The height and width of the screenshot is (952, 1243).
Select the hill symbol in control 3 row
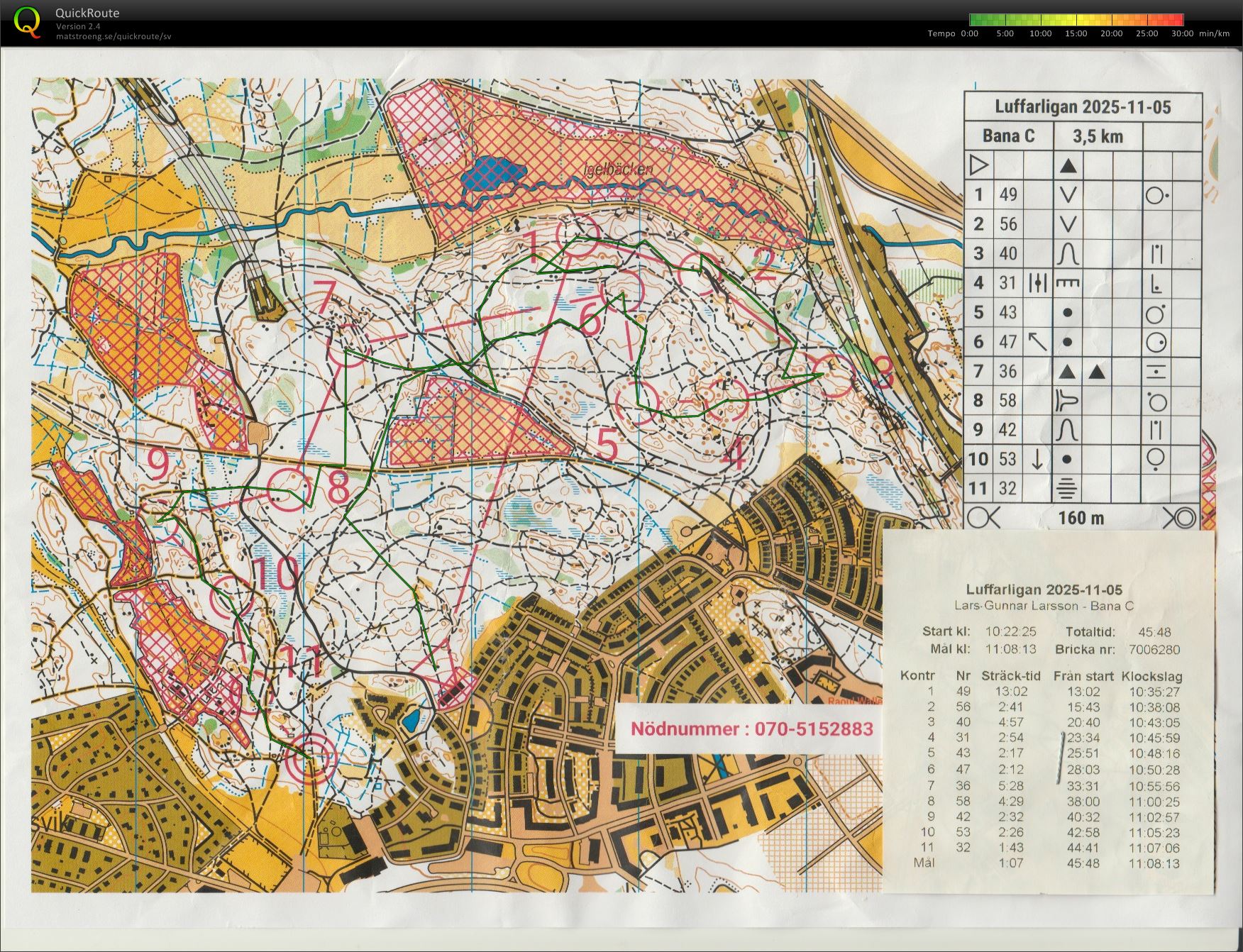(1068, 253)
